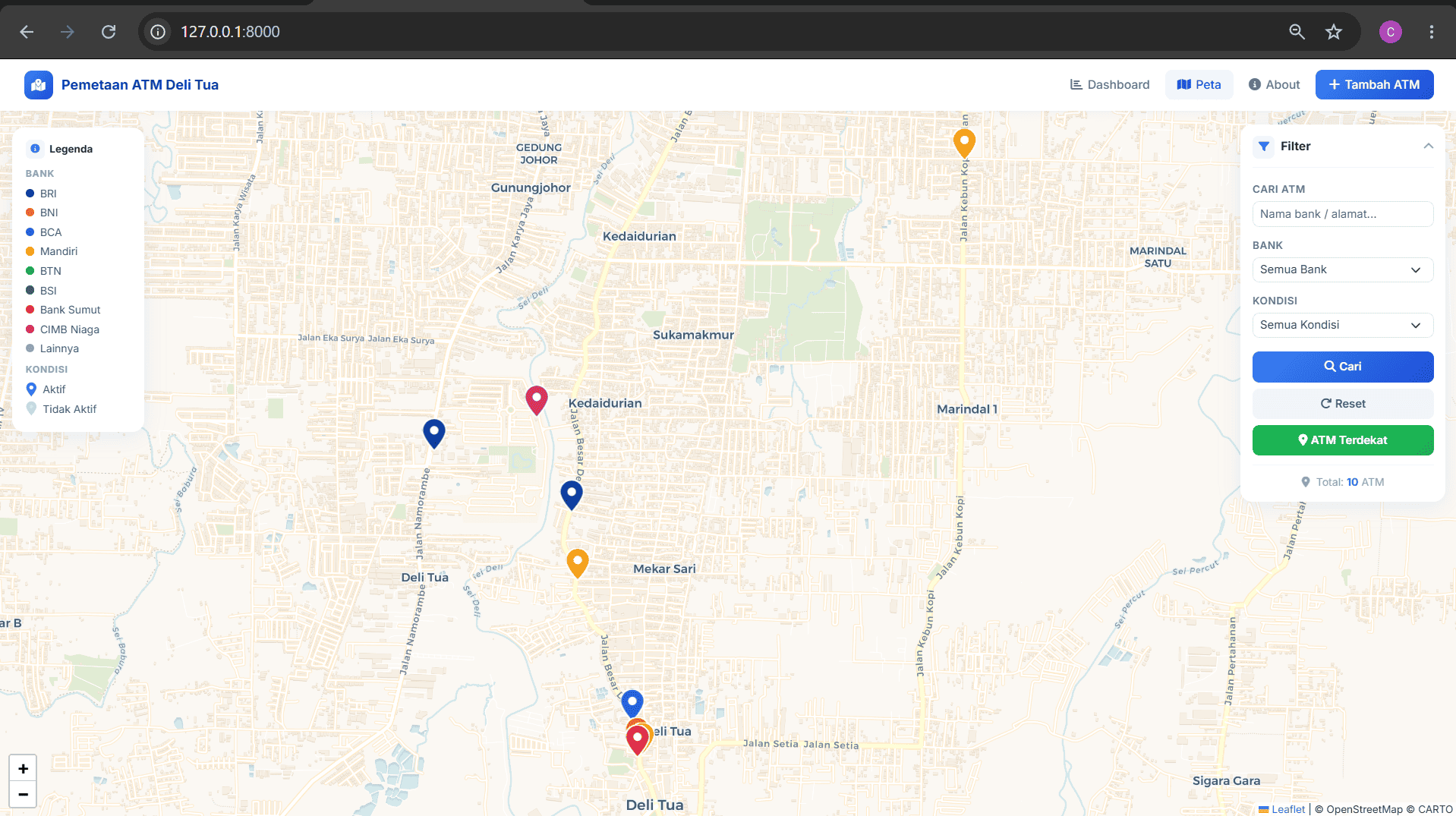Screen dimensions: 1456x816
Task: Open the About nav item
Action: (1275, 85)
